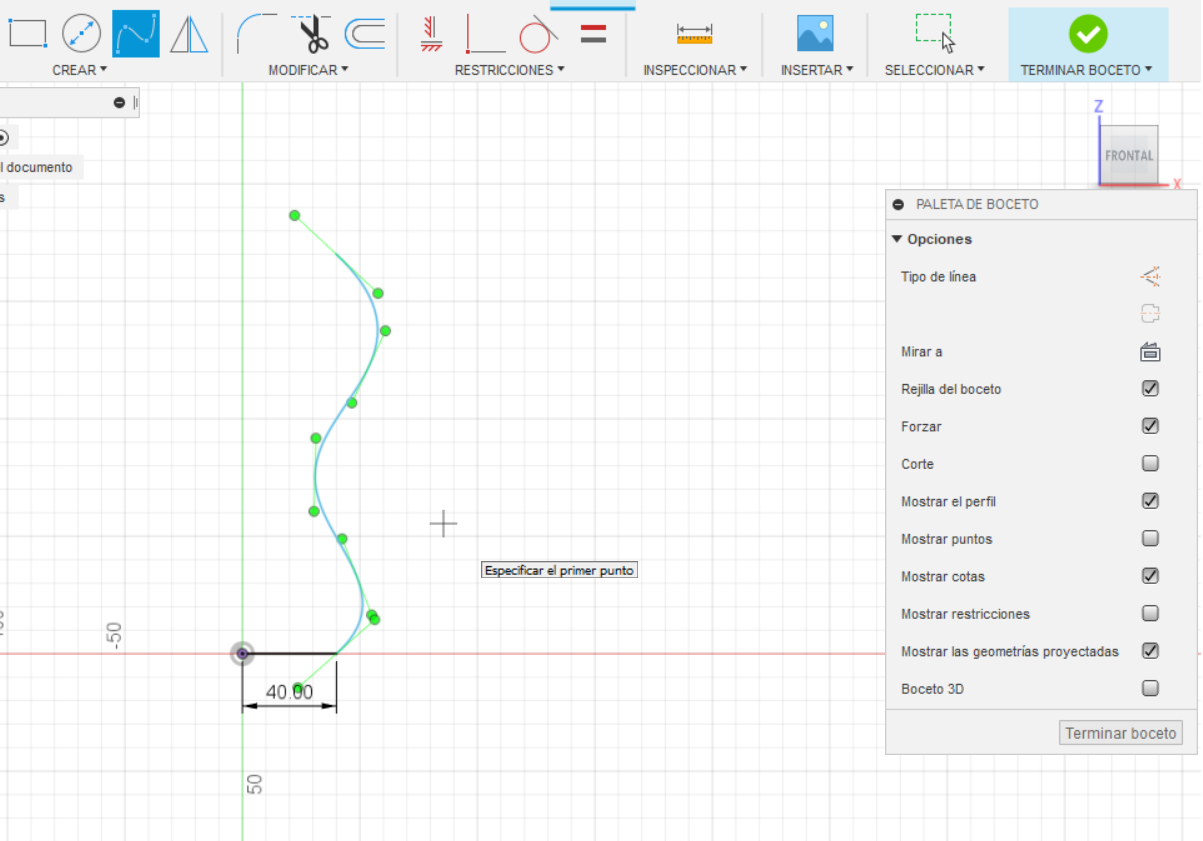Collapse the Paleta de Boceto panel
Viewport: 1203px width, 841px height.
(x=897, y=204)
